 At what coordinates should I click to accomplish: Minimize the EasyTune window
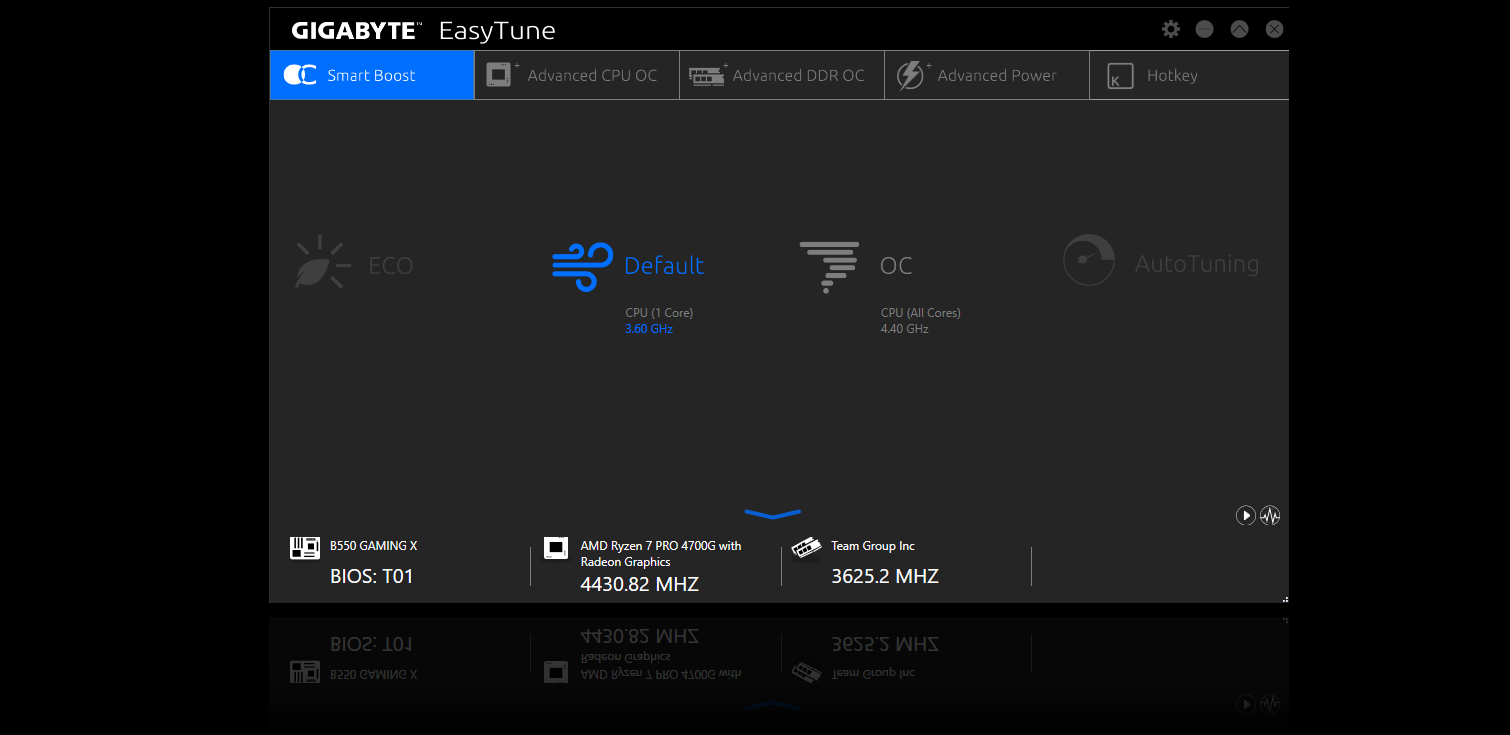point(1204,29)
